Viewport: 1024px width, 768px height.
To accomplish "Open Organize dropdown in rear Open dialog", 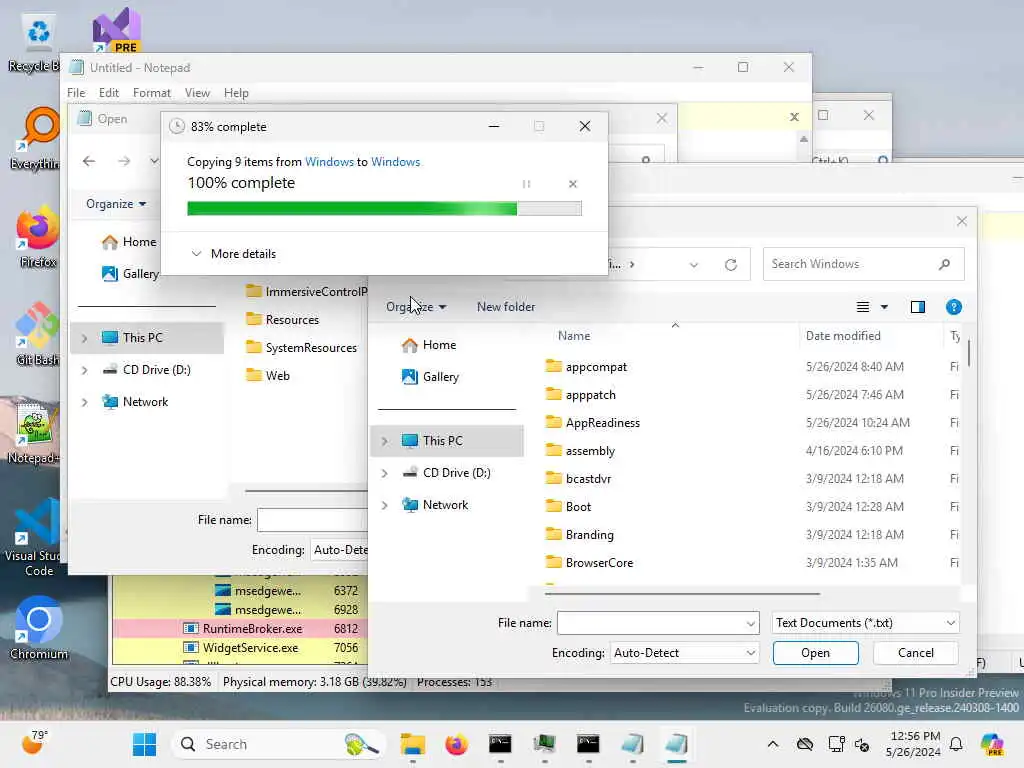I will pos(116,204).
